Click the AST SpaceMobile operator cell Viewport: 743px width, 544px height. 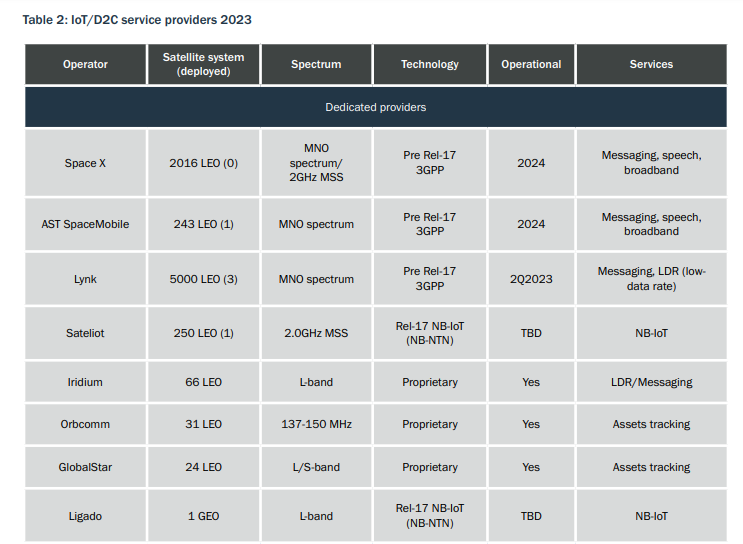click(85, 224)
